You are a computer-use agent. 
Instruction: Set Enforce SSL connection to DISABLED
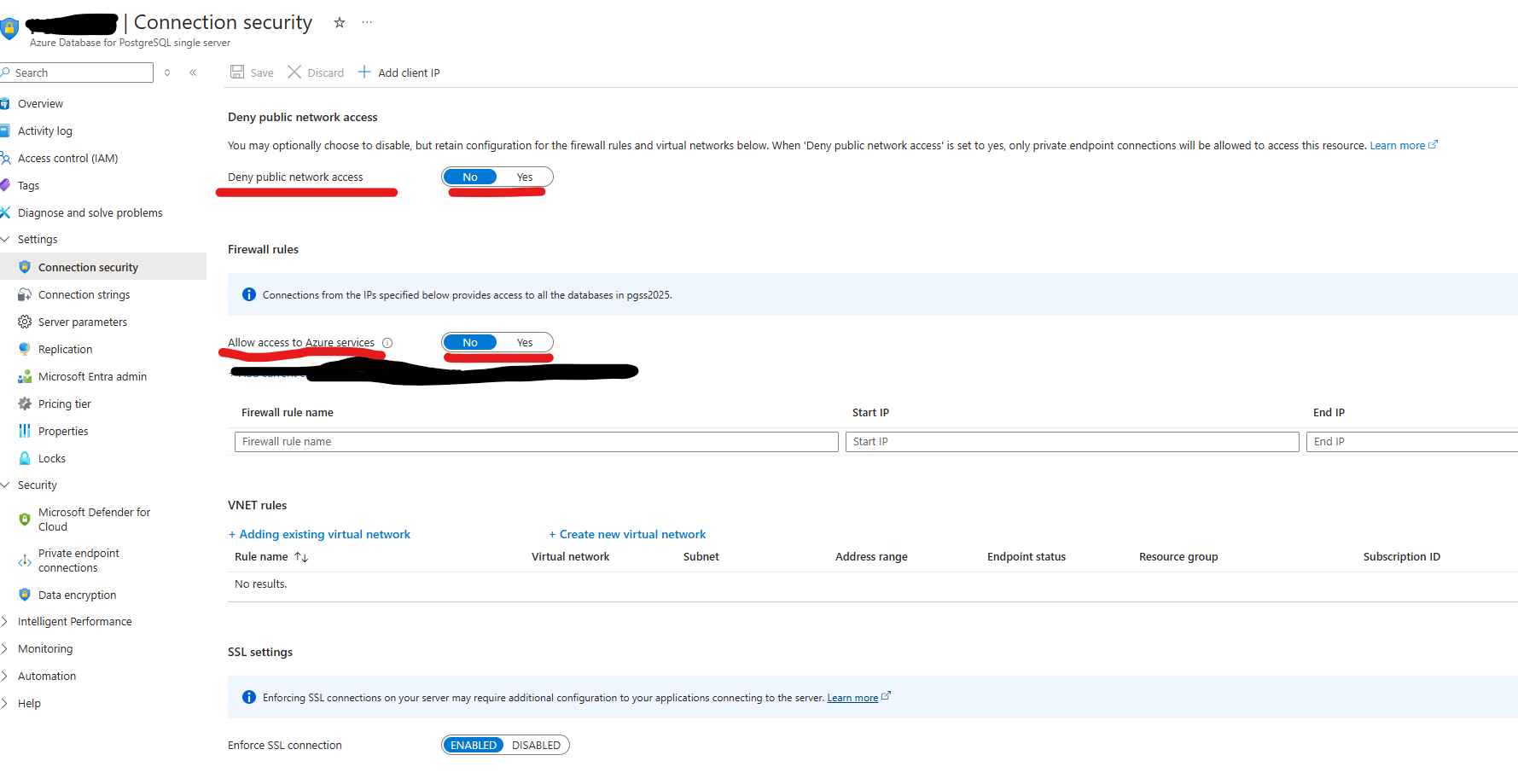(536, 745)
